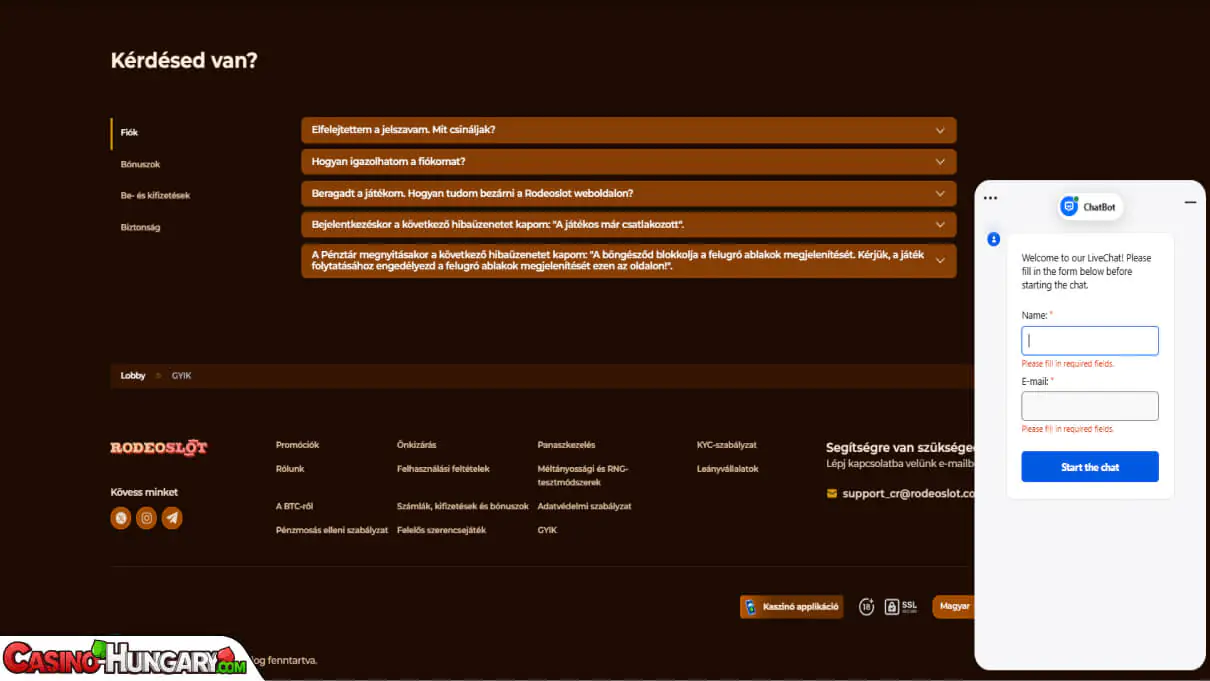Click the 18+ age restriction icon
1210x681 pixels.
click(x=866, y=607)
